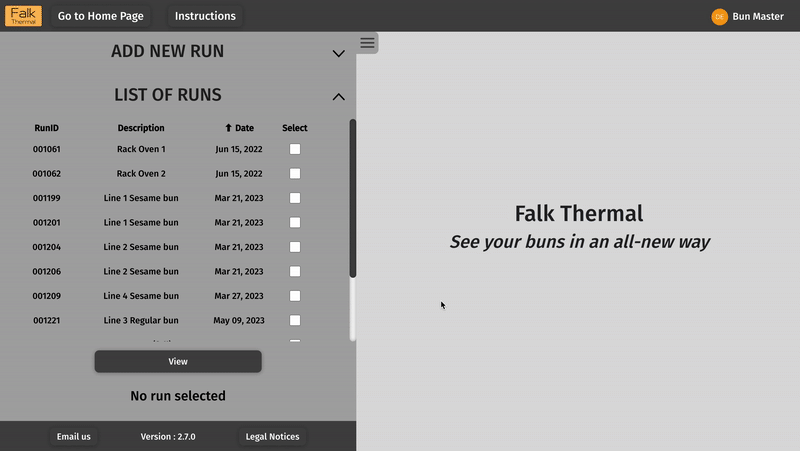Tick the checkbox for run 001199

pyautogui.click(x=295, y=198)
